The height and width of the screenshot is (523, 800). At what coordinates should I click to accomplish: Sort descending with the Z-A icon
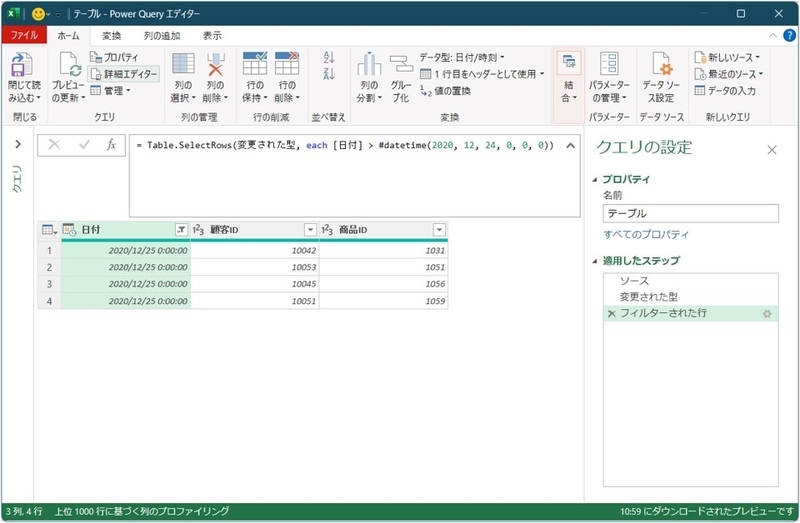pyautogui.click(x=329, y=74)
